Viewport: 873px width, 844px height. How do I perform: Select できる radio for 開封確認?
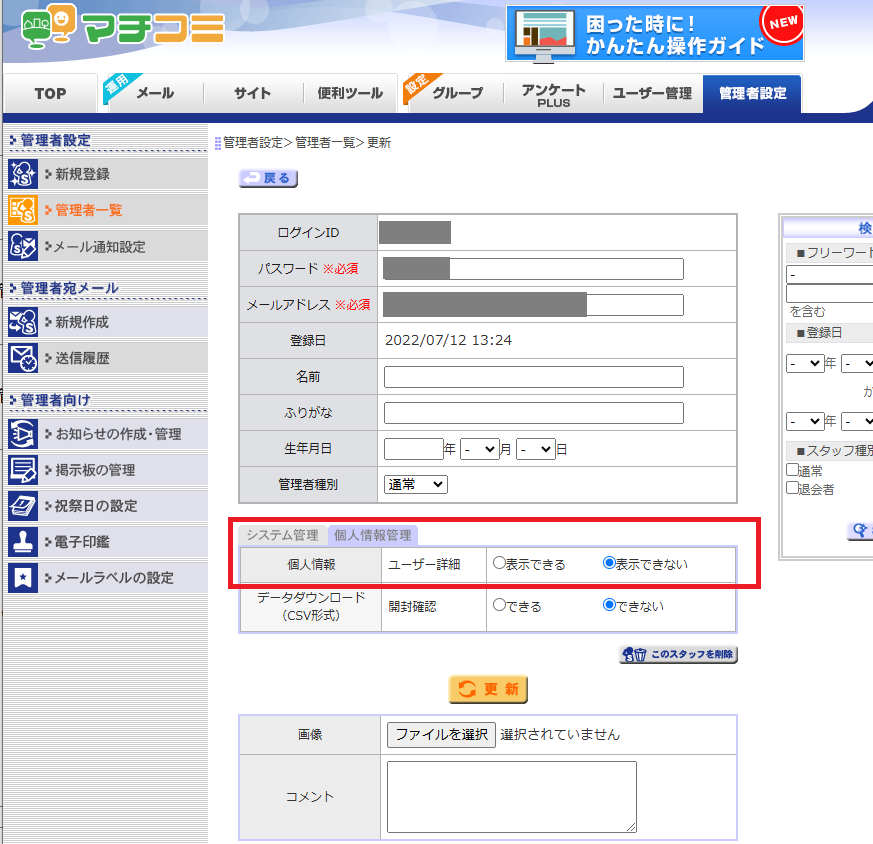coord(500,606)
